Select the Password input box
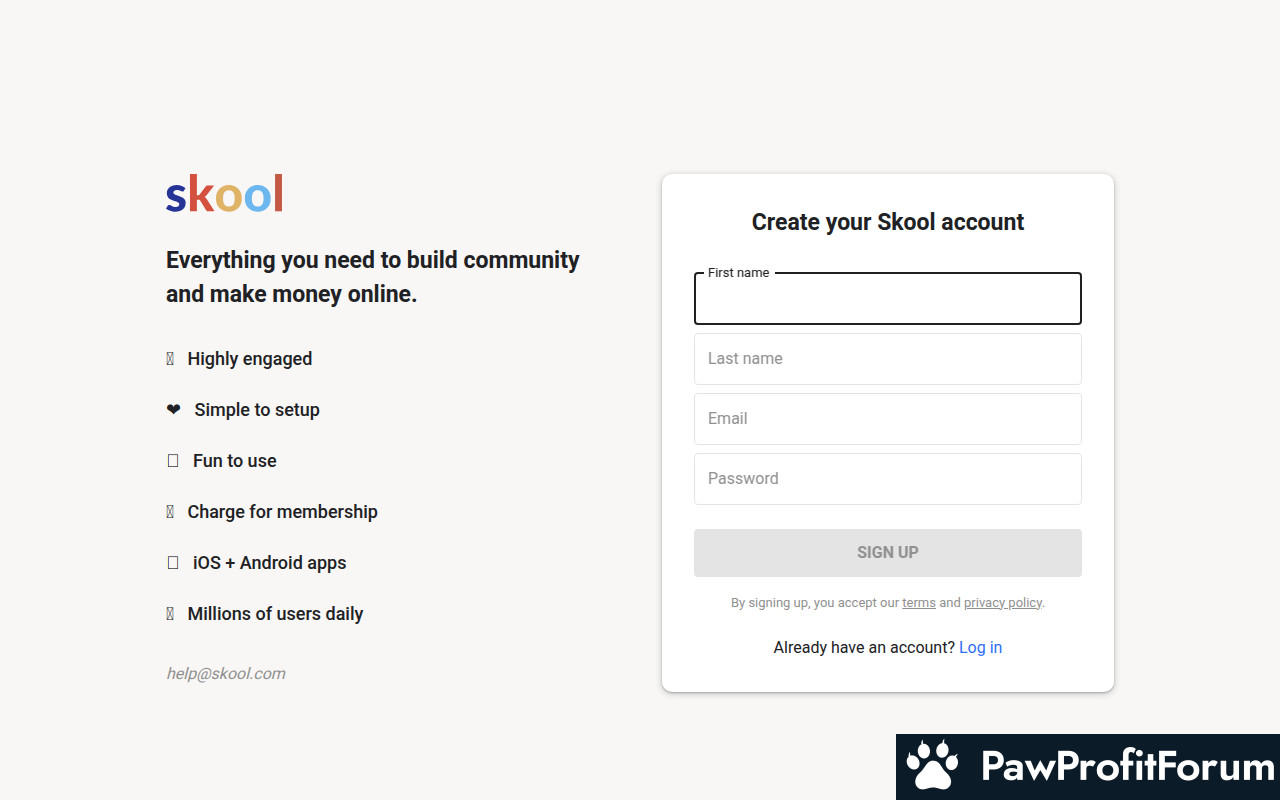Viewport: 1280px width, 800px height. [888, 479]
